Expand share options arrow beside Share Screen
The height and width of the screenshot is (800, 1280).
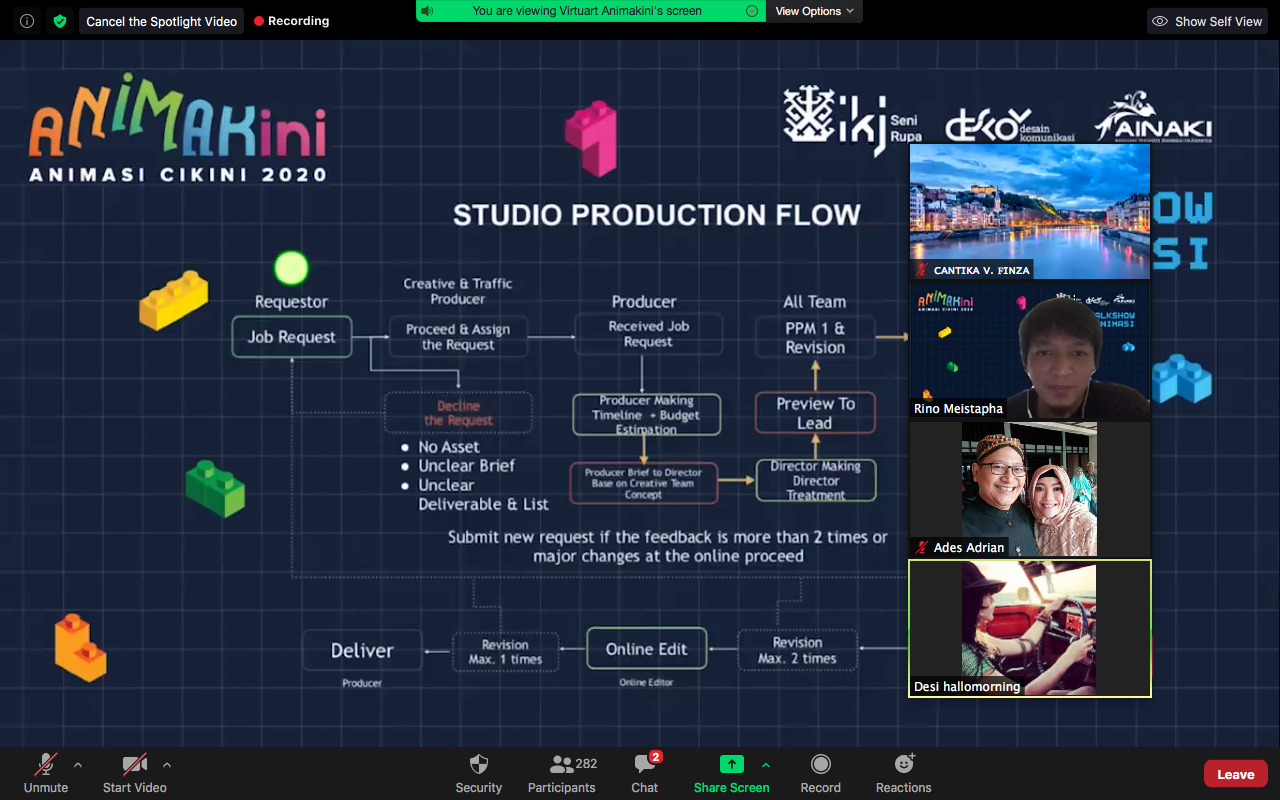click(x=766, y=765)
